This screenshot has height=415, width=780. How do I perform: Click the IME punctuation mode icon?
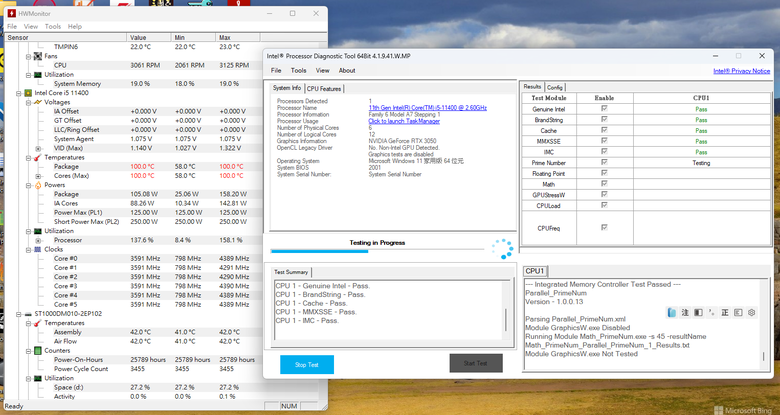click(711, 312)
